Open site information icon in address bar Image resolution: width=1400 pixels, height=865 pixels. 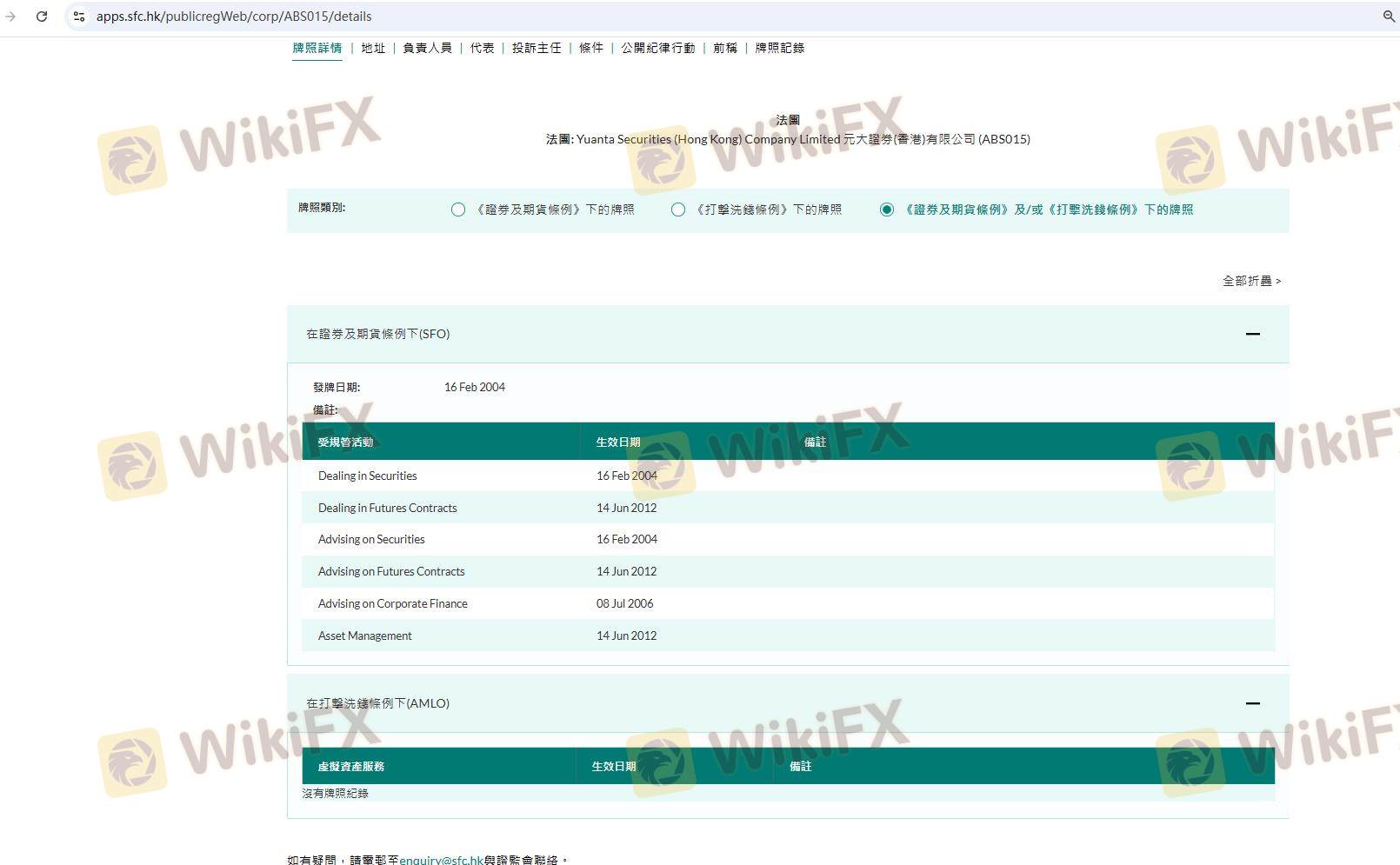pyautogui.click(x=79, y=17)
